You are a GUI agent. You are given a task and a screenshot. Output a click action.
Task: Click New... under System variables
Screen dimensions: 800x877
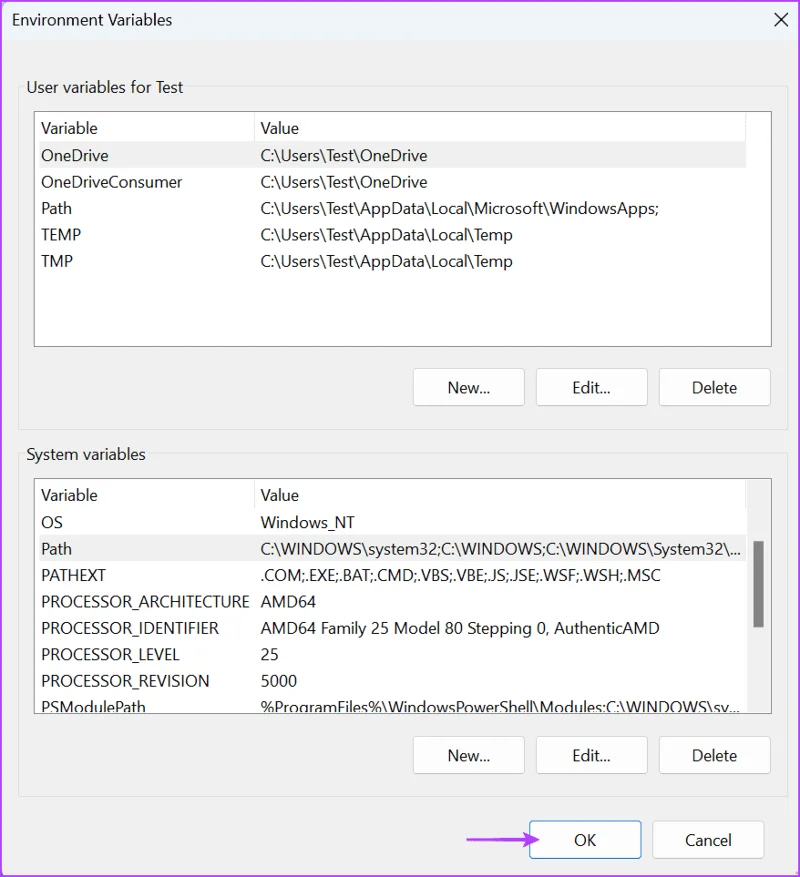(469, 755)
